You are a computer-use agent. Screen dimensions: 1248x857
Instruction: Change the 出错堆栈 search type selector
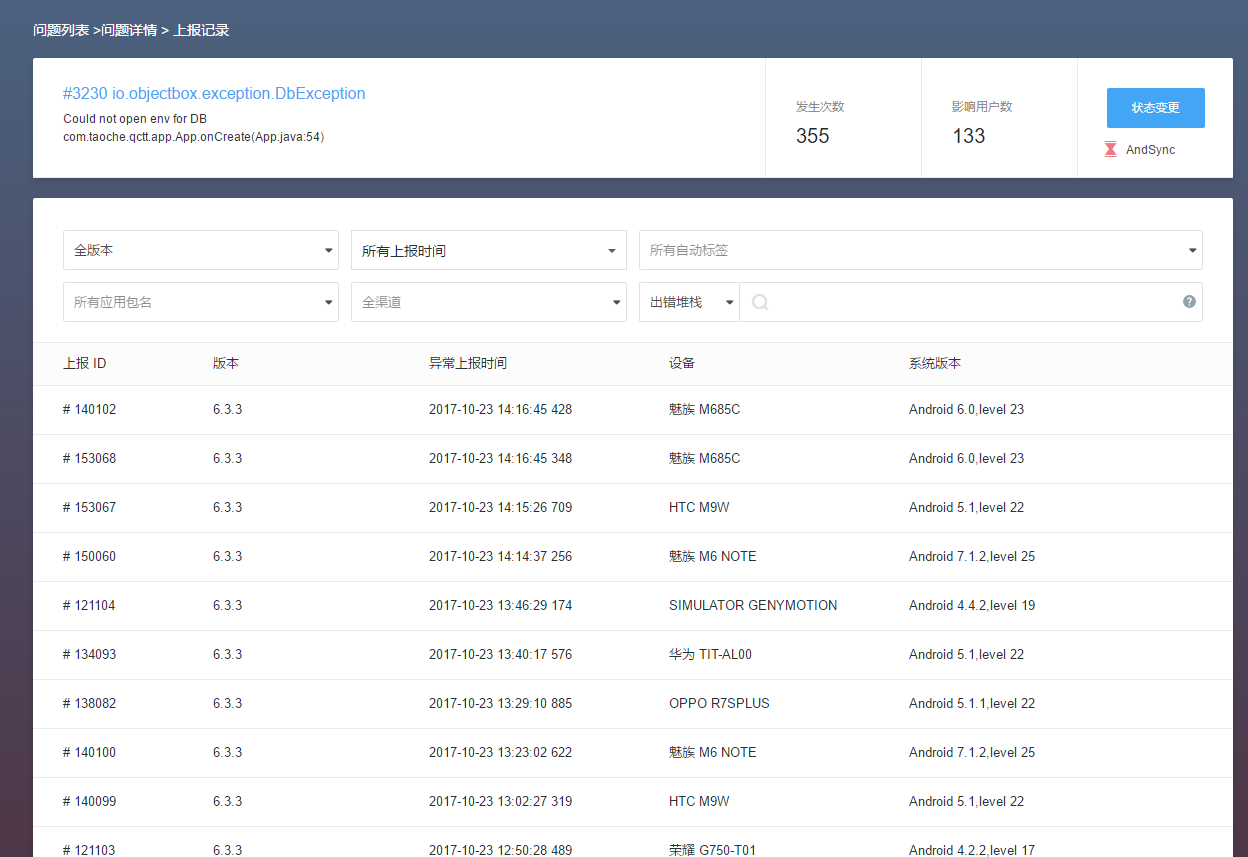pyautogui.click(x=689, y=302)
